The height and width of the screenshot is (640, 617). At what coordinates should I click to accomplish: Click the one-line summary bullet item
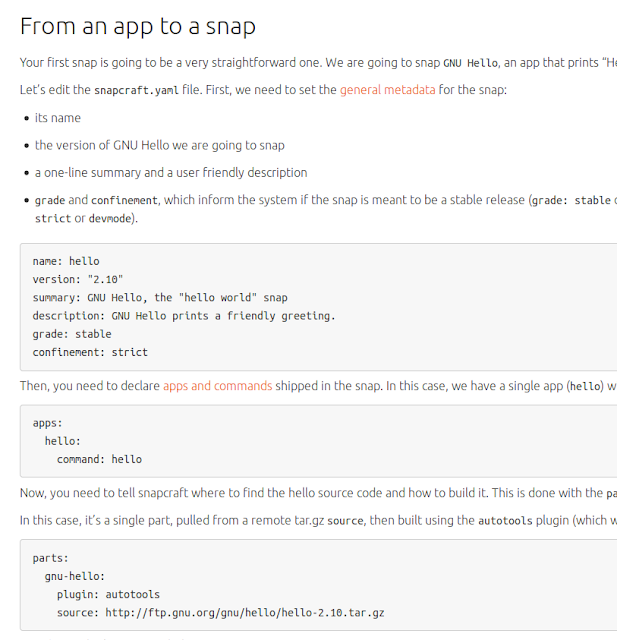point(171,173)
